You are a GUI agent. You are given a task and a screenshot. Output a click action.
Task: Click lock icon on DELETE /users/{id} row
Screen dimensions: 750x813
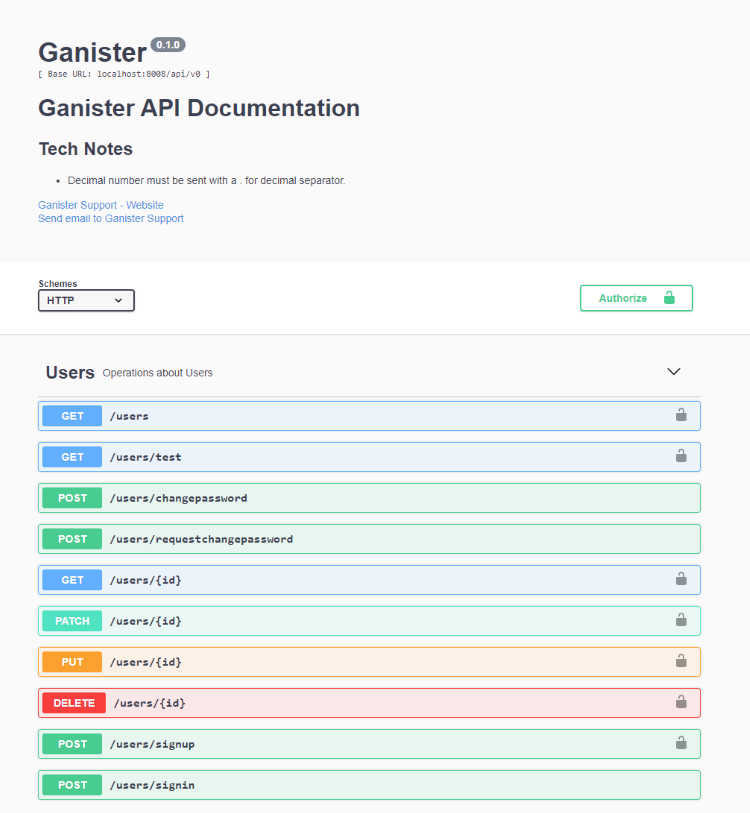[681, 702]
